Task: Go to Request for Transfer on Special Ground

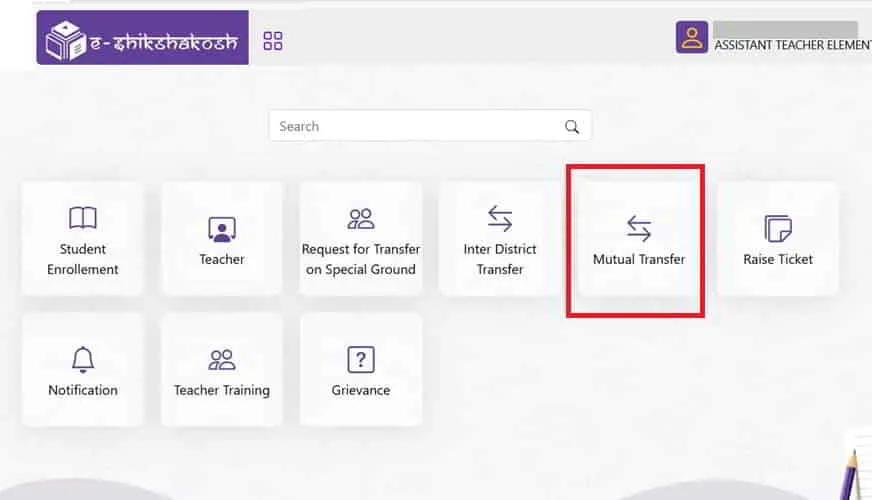Action: [361, 259]
